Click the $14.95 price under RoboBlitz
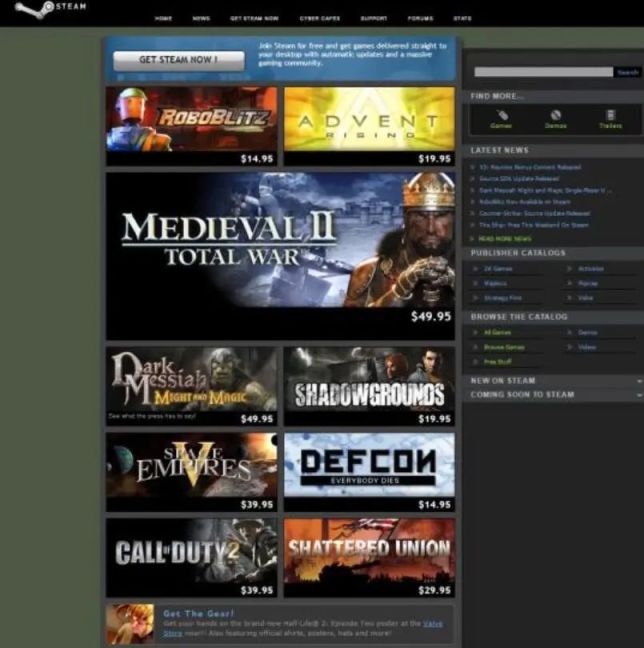 pos(257,159)
